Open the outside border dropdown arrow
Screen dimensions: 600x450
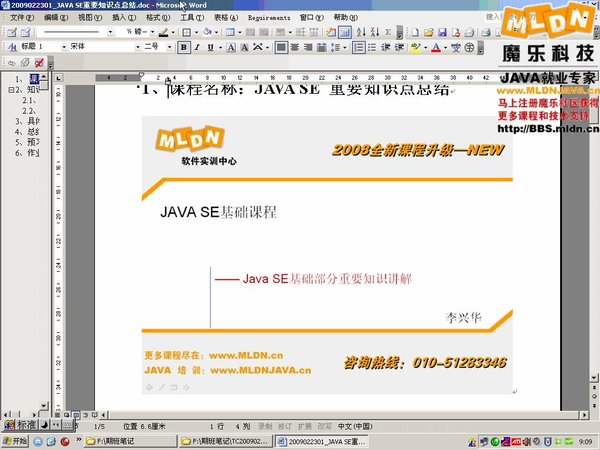point(196,33)
